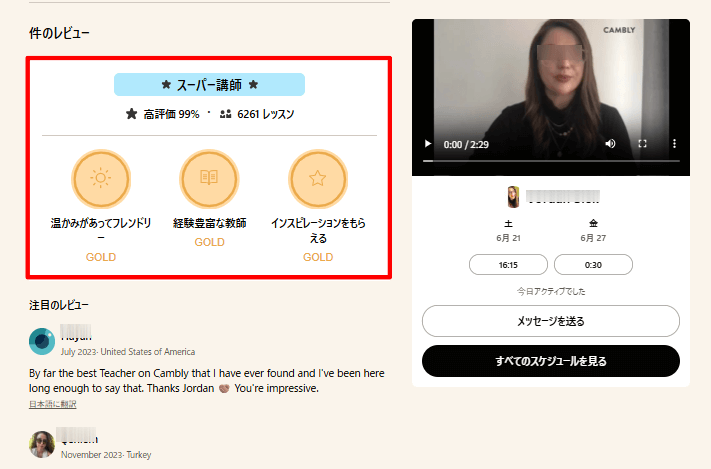
Task: Click the people icon beside 6261 レッスン
Action: coord(225,114)
